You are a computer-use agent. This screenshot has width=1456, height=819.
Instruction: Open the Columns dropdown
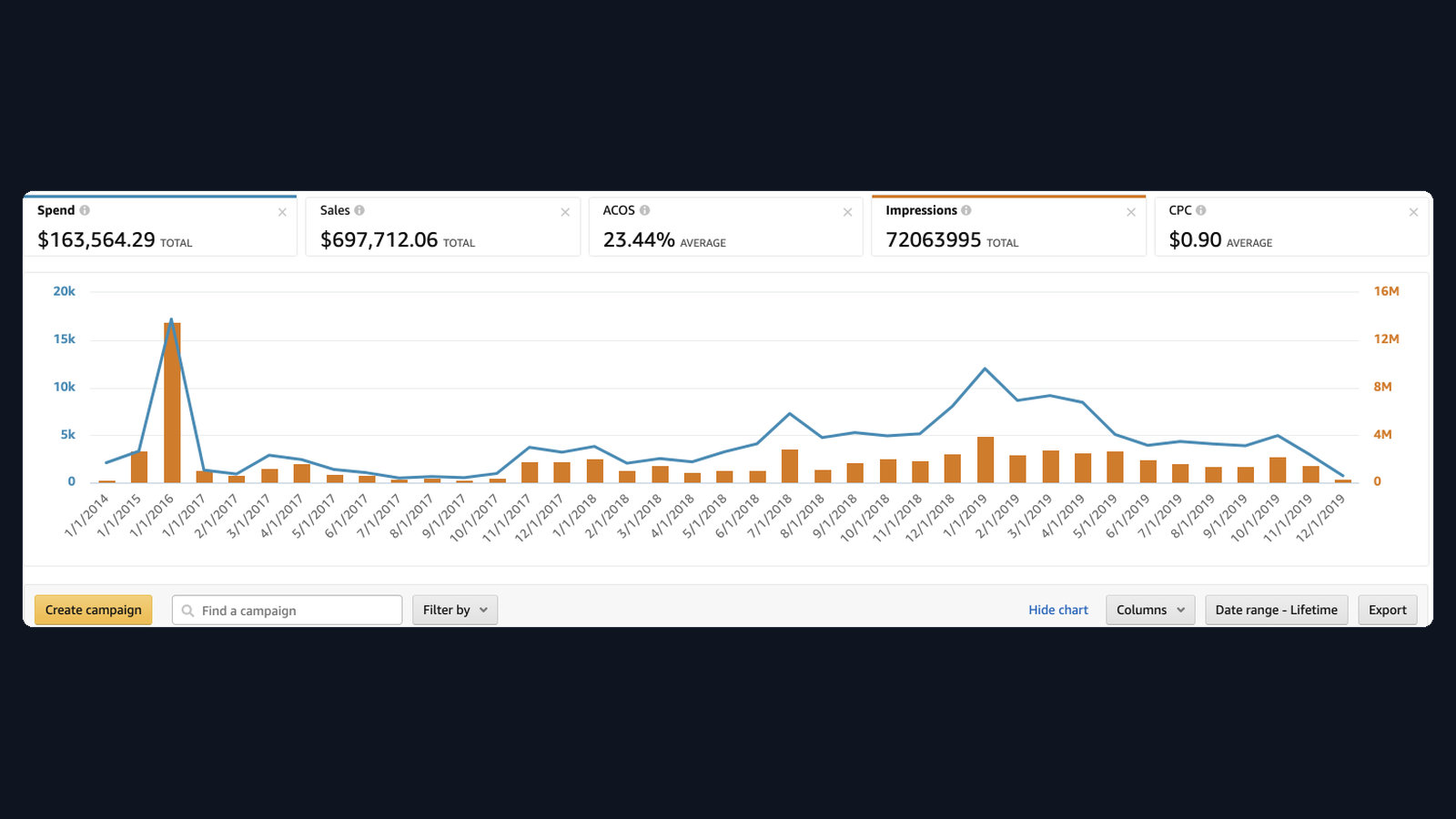(1150, 610)
